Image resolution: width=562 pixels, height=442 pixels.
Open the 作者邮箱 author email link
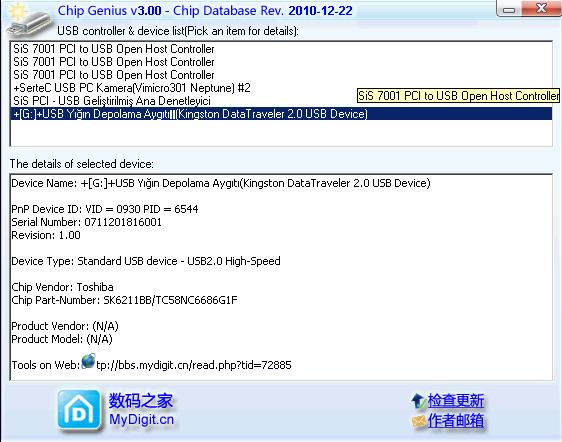[x=456, y=421]
